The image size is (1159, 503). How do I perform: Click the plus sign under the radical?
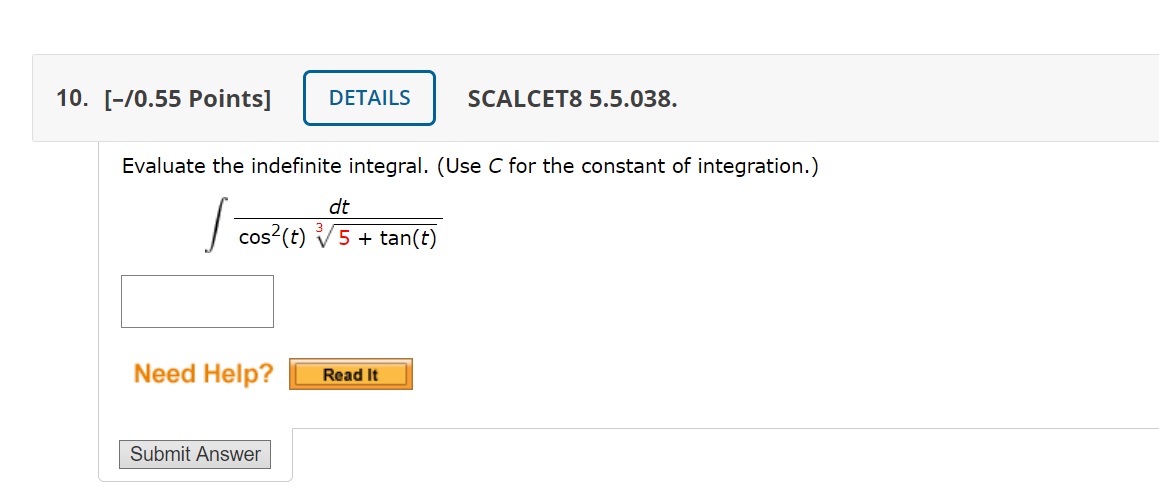(x=366, y=240)
